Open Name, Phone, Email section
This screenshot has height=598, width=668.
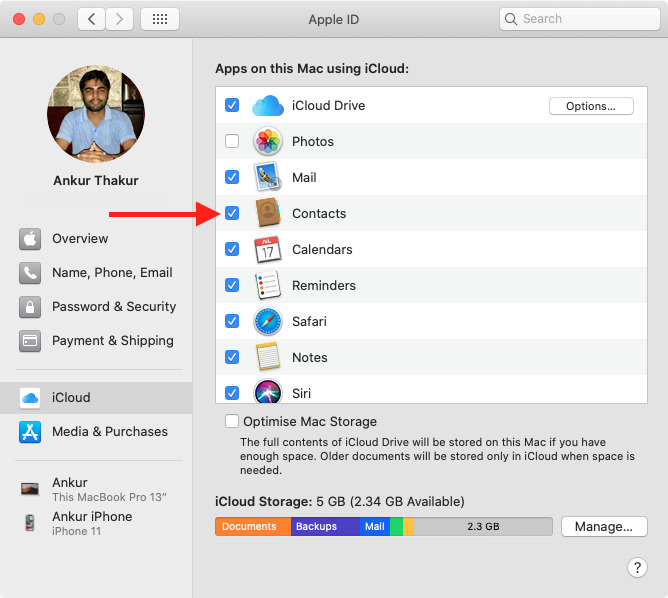[x=96, y=273]
